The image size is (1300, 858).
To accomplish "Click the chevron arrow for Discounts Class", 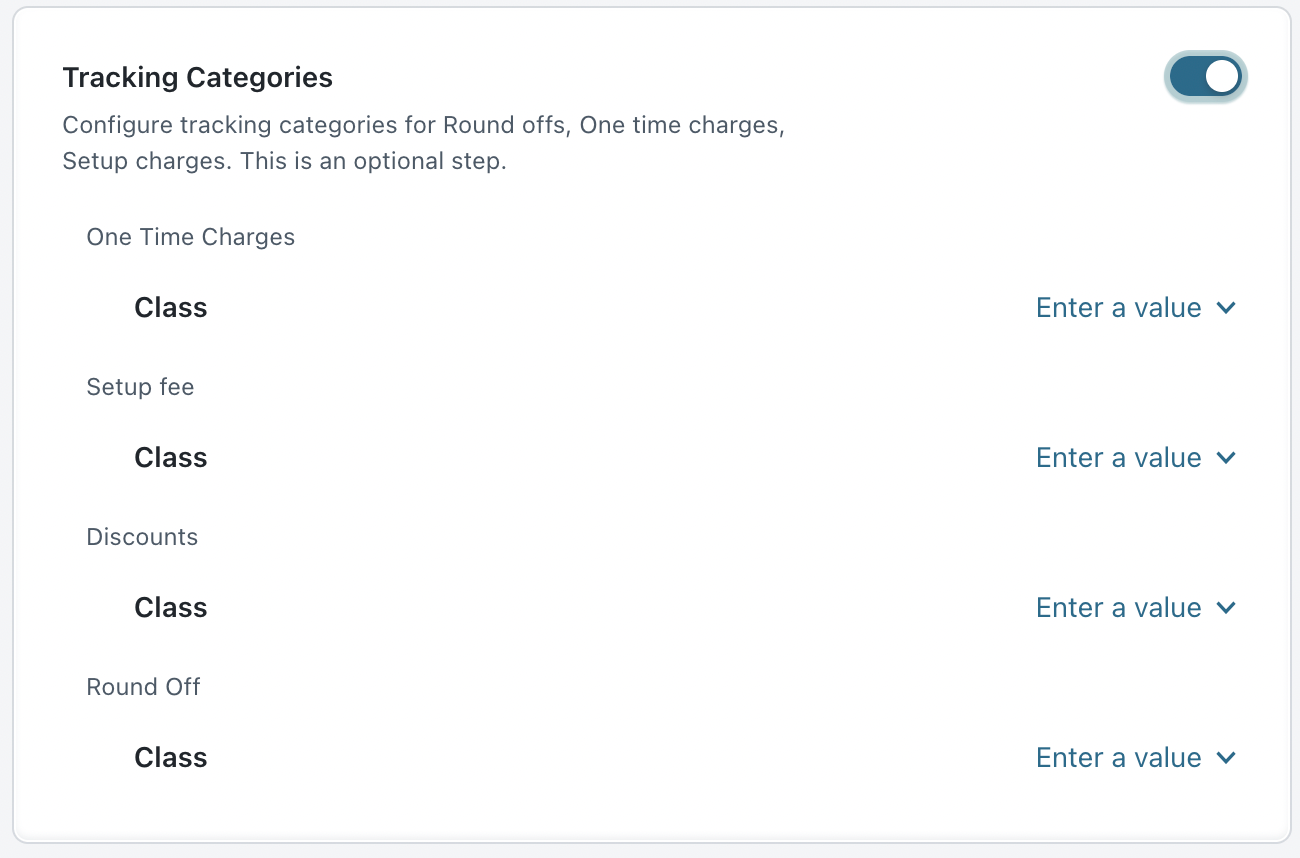I will point(1227,608).
